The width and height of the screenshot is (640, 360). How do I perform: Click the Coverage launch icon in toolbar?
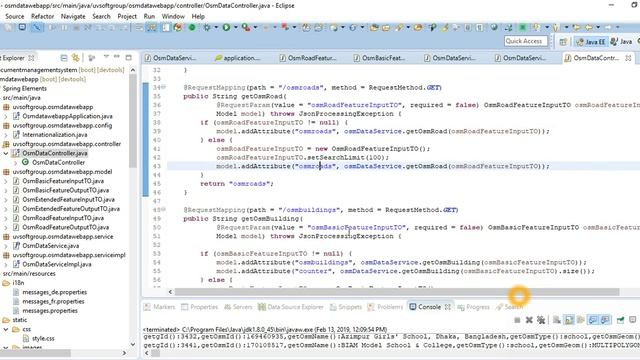(x=245, y=27)
